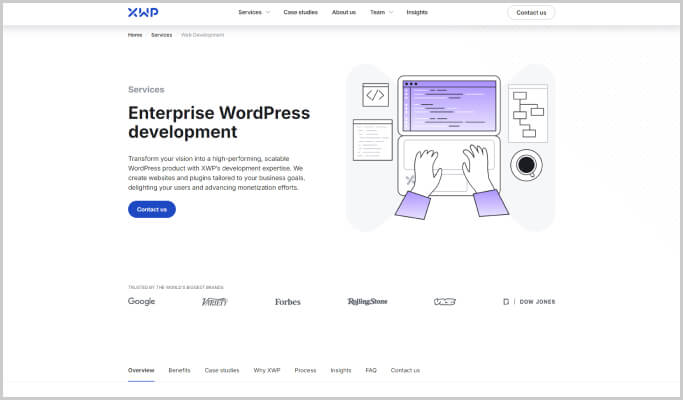This screenshot has width=683, height=400.
Task: Expand the Services dropdown menu
Action: (x=254, y=13)
